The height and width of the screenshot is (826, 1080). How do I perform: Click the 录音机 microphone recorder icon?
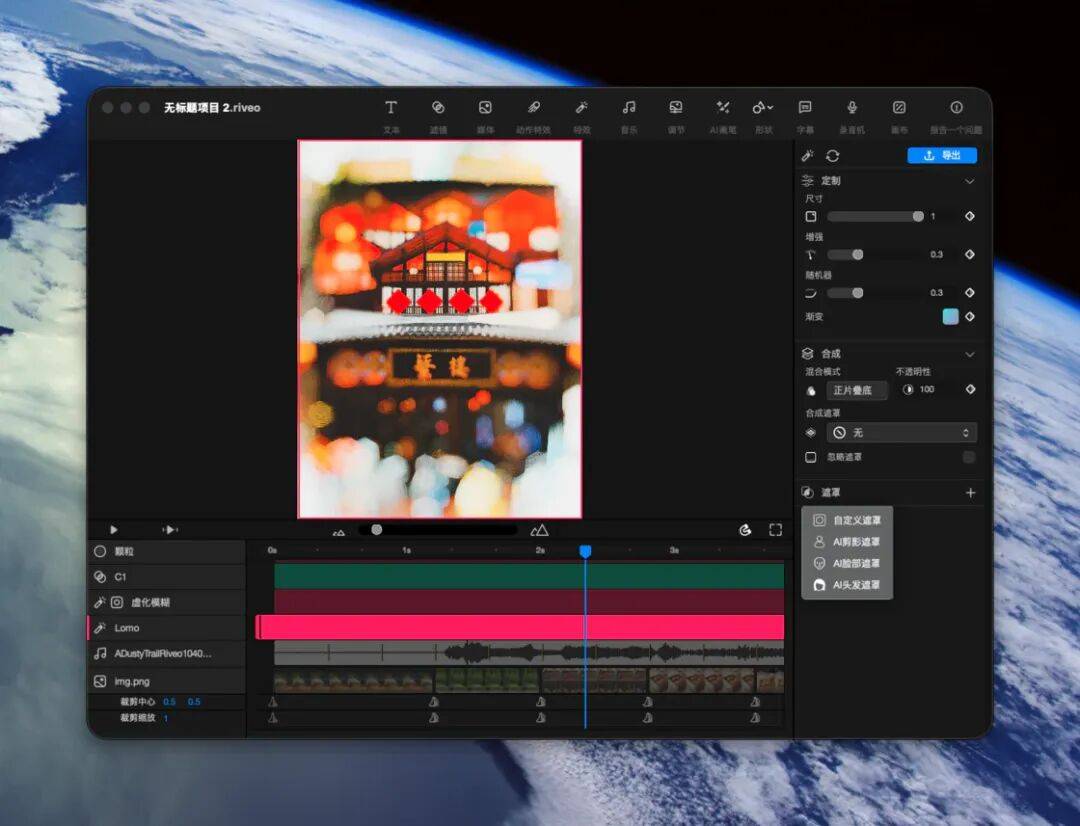coord(852,108)
